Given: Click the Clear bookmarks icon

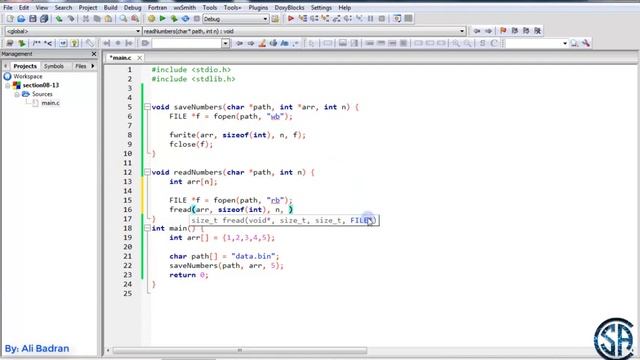Looking at the screenshot, I should (x=538, y=31).
